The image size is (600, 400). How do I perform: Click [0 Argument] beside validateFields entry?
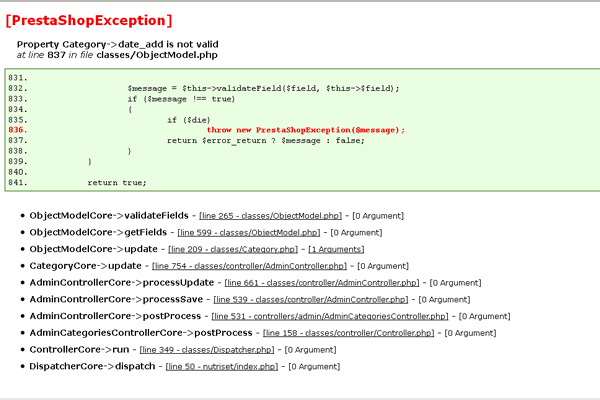[378, 216]
